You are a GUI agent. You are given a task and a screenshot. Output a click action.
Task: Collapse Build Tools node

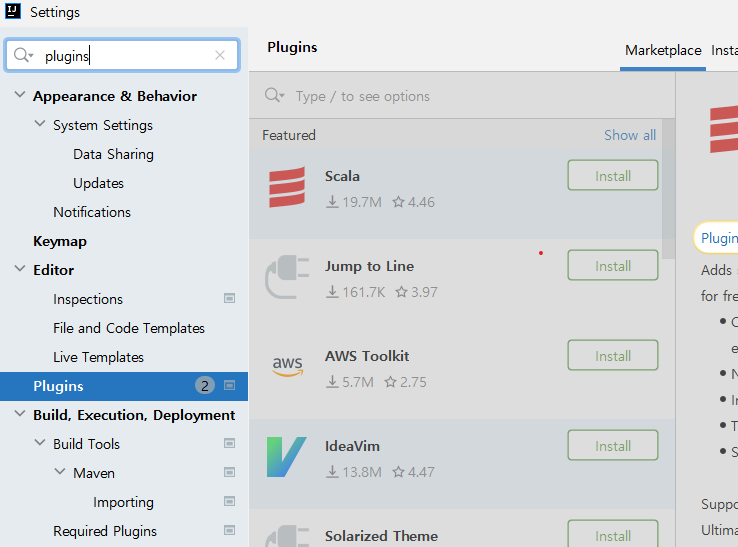click(40, 443)
